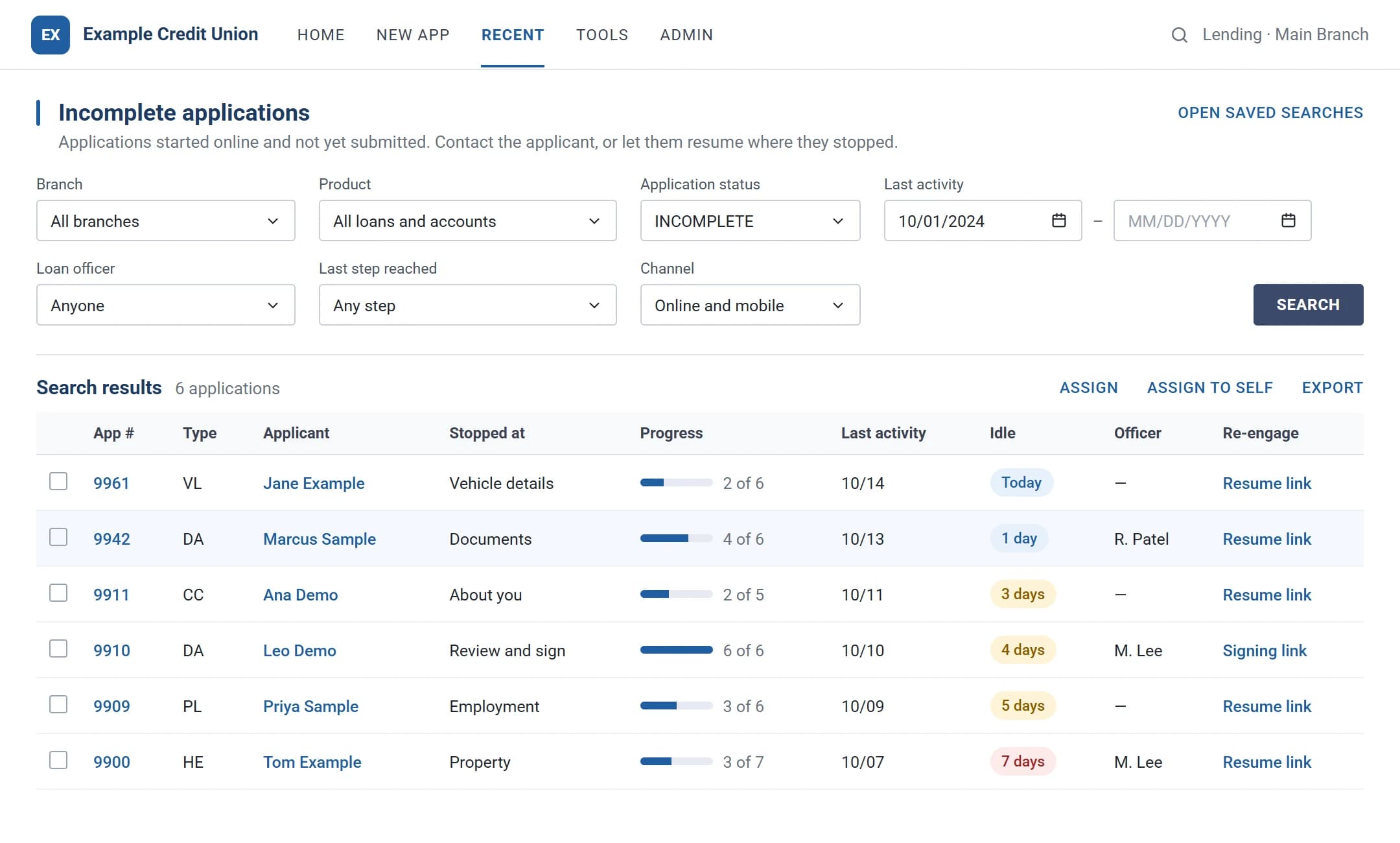
Task: Click the Today idle badge
Action: click(1021, 482)
